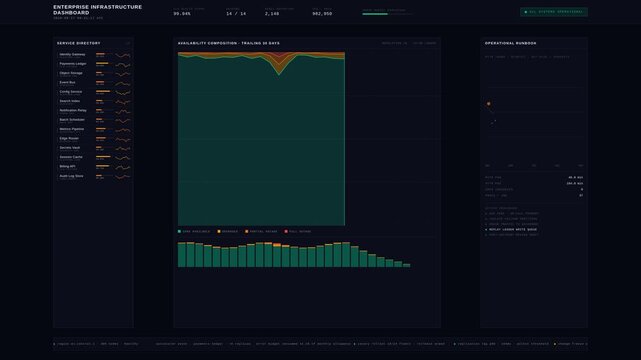Open the Billing API service entry
The height and width of the screenshot is (360, 641).
pyautogui.click(x=94, y=167)
